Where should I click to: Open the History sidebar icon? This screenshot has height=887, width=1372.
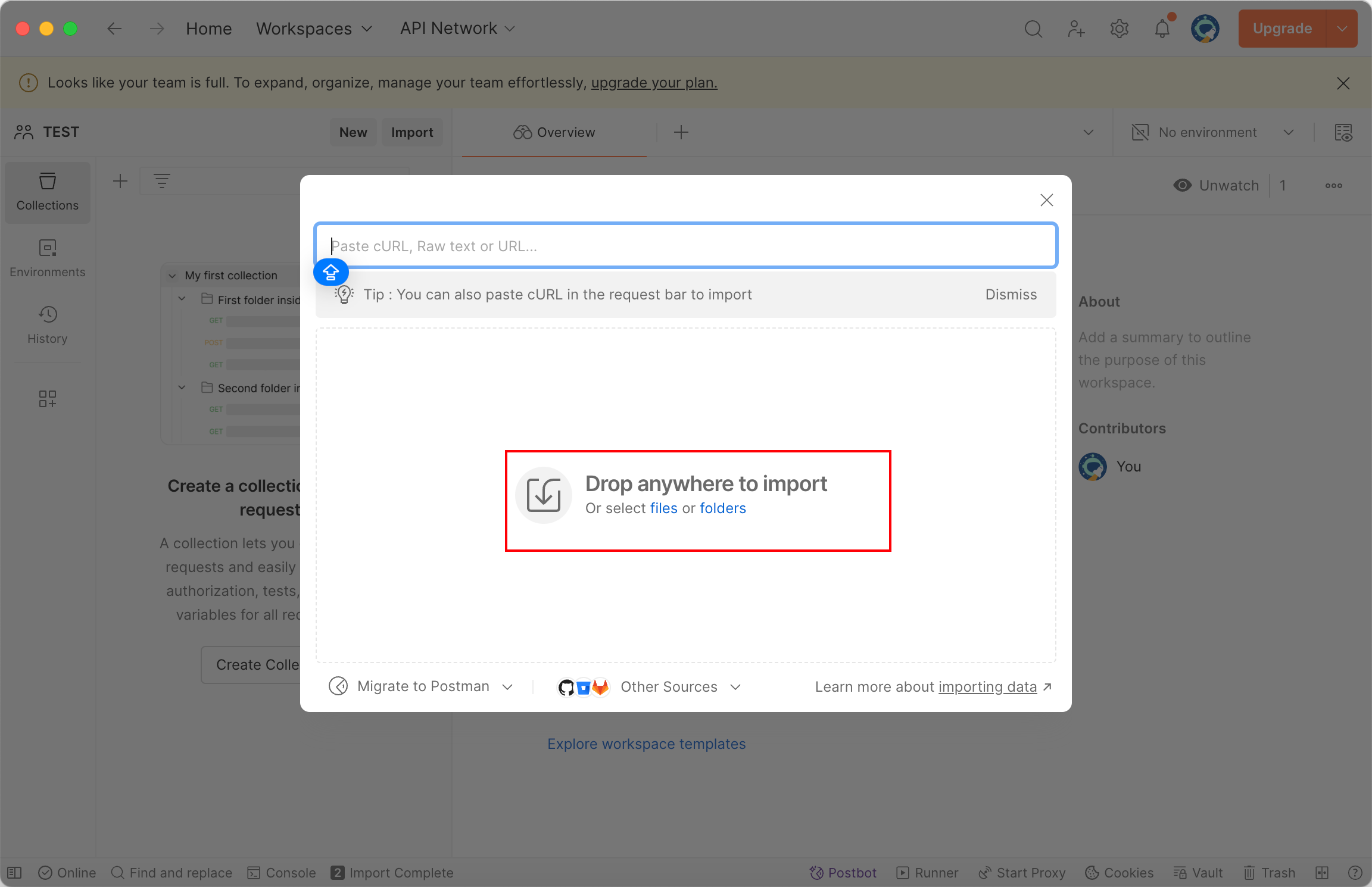click(x=48, y=326)
